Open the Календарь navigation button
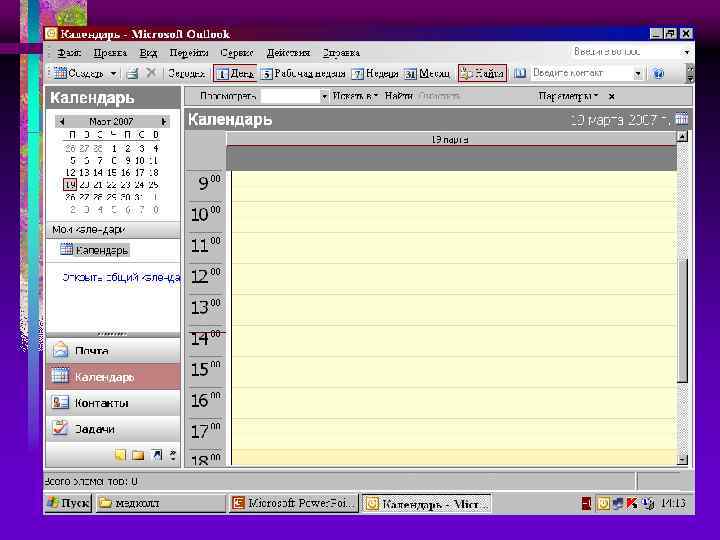This screenshot has height=540, width=720. tap(113, 377)
